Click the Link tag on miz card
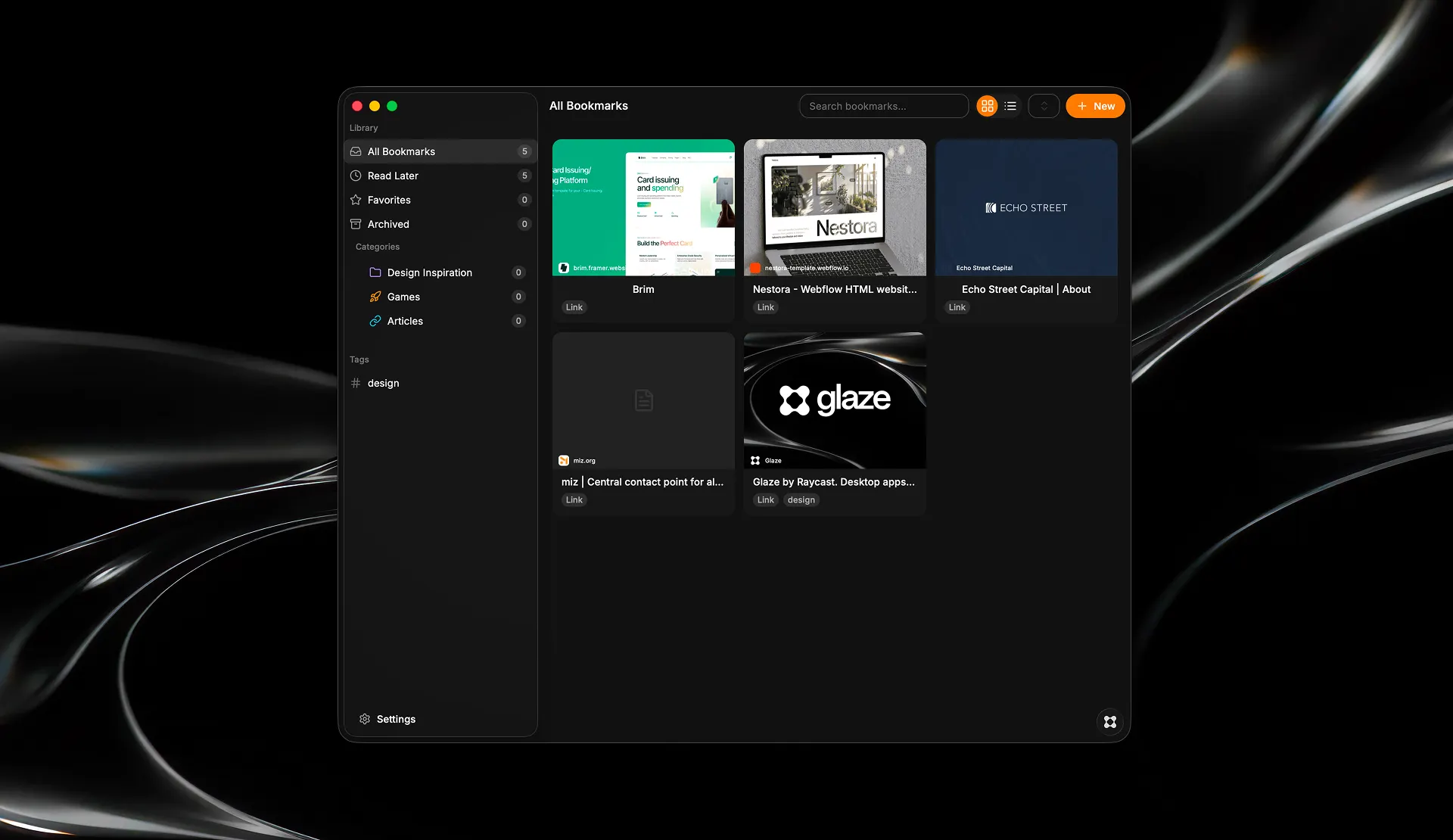1453x840 pixels. point(574,500)
